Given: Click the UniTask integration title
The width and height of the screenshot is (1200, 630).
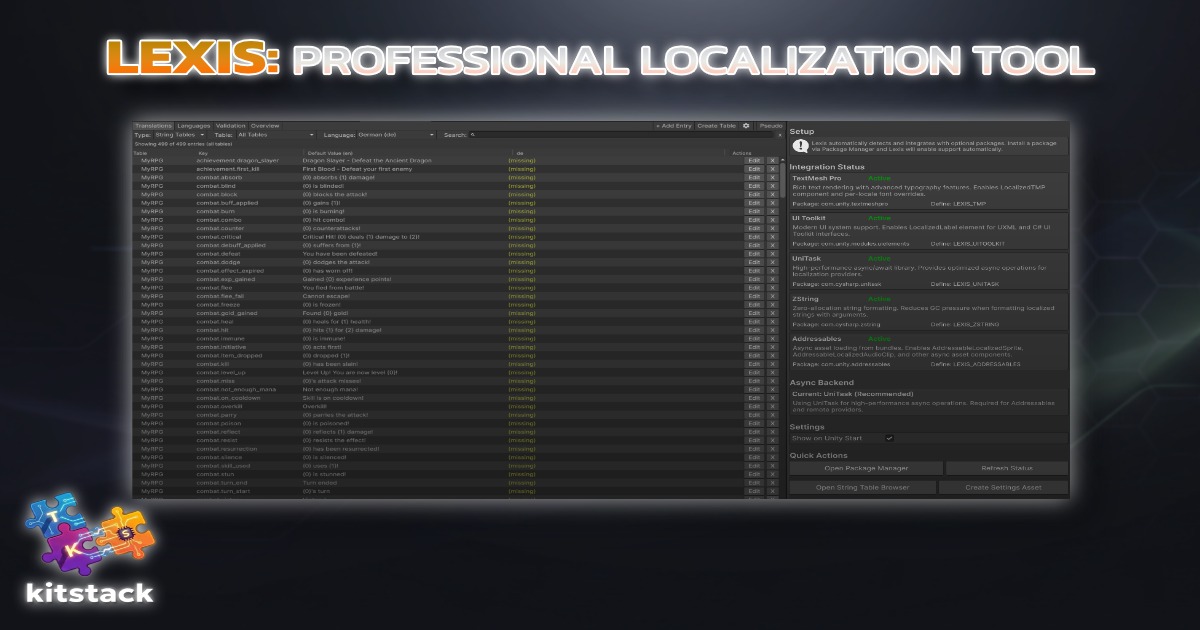Looking at the screenshot, I should pos(806,259).
